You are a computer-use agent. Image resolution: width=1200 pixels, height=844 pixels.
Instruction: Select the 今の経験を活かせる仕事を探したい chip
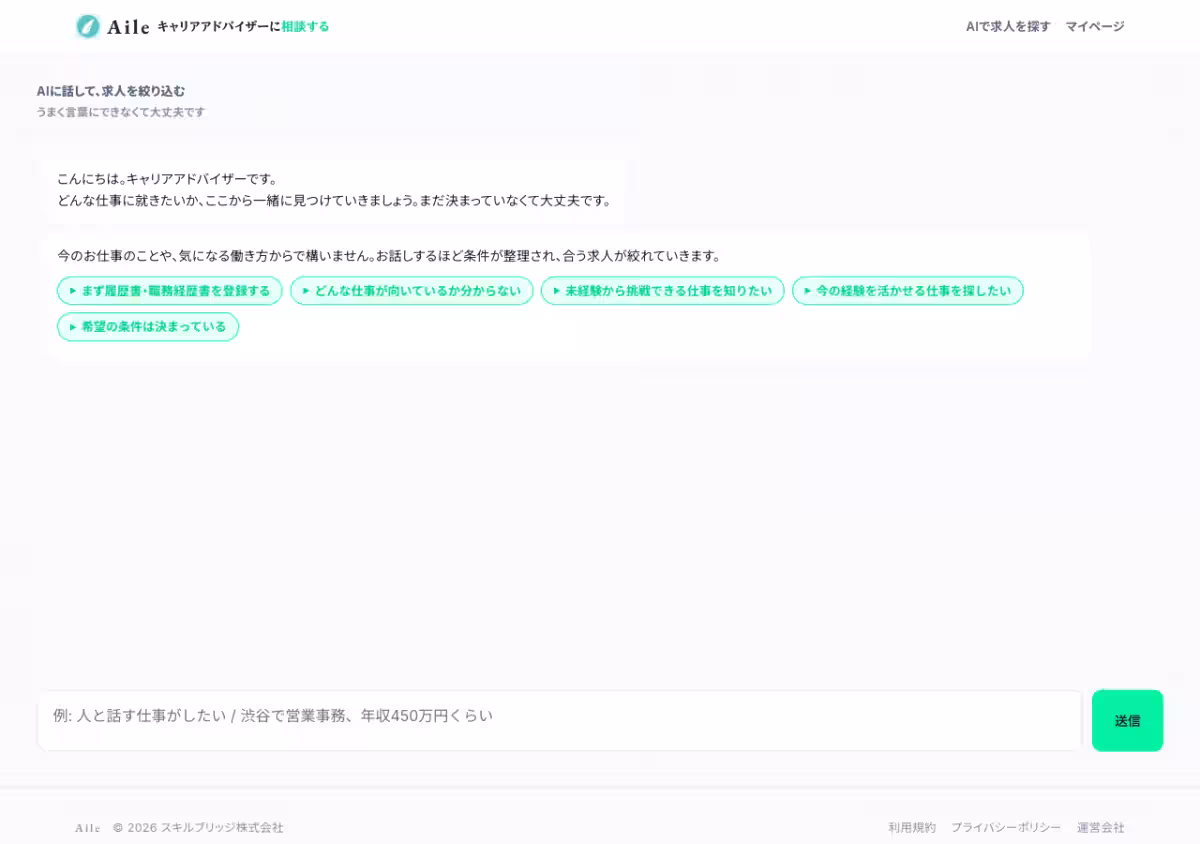908,291
